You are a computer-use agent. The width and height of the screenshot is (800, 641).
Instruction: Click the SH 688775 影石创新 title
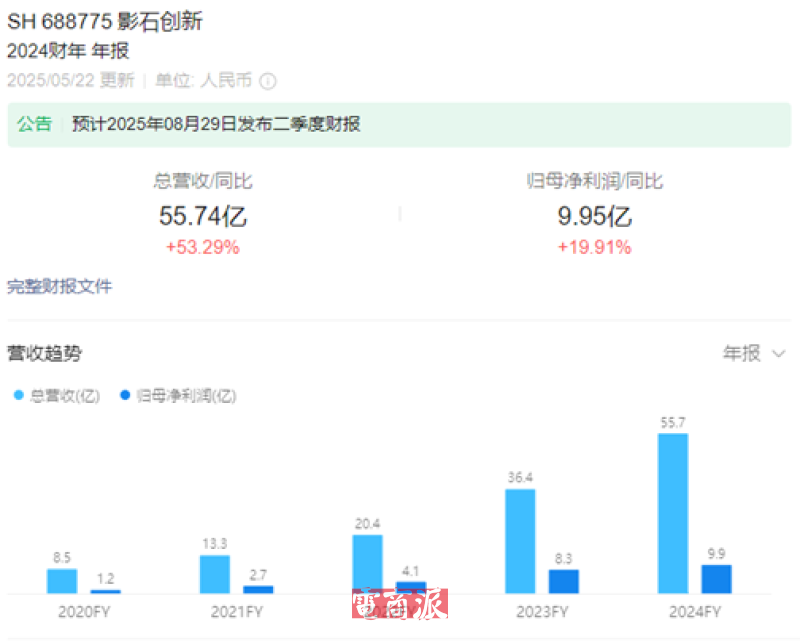pyautogui.click(x=105, y=22)
